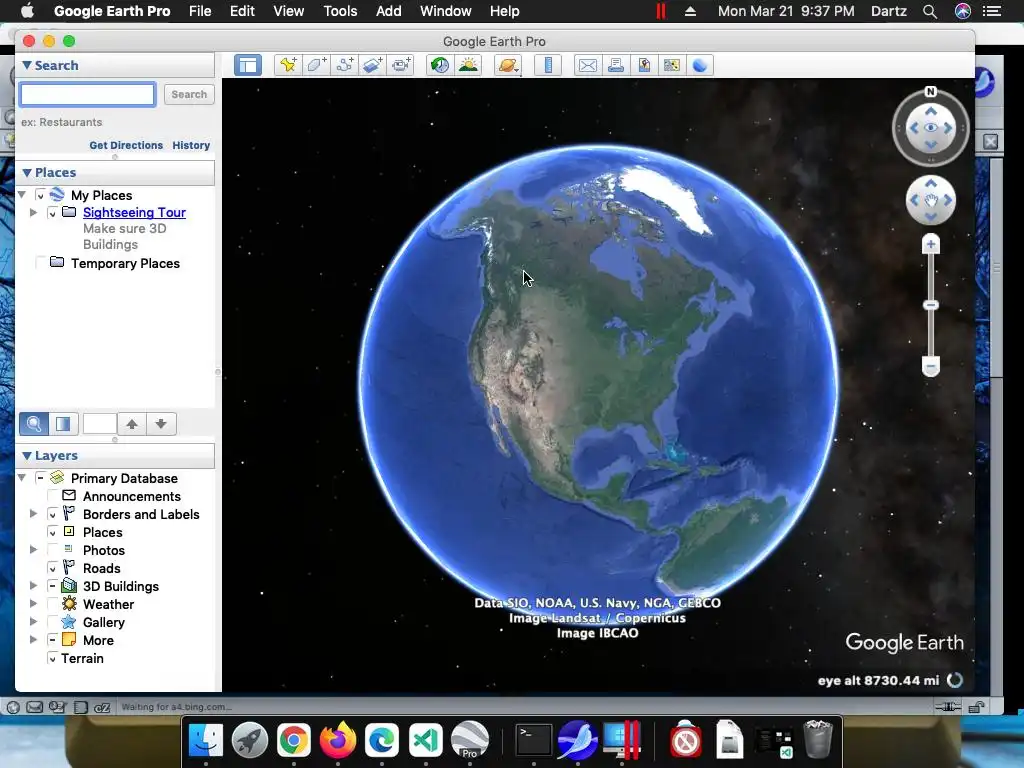Move selected place up arrow

[x=132, y=424]
